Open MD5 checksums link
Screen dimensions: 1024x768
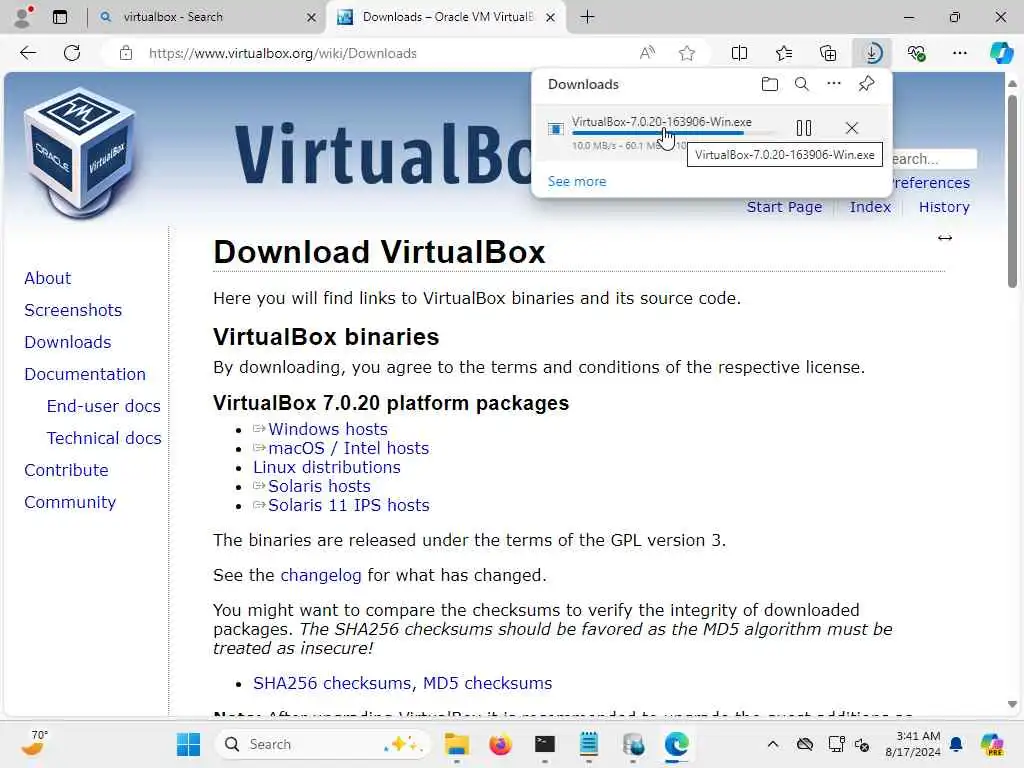[487, 683]
